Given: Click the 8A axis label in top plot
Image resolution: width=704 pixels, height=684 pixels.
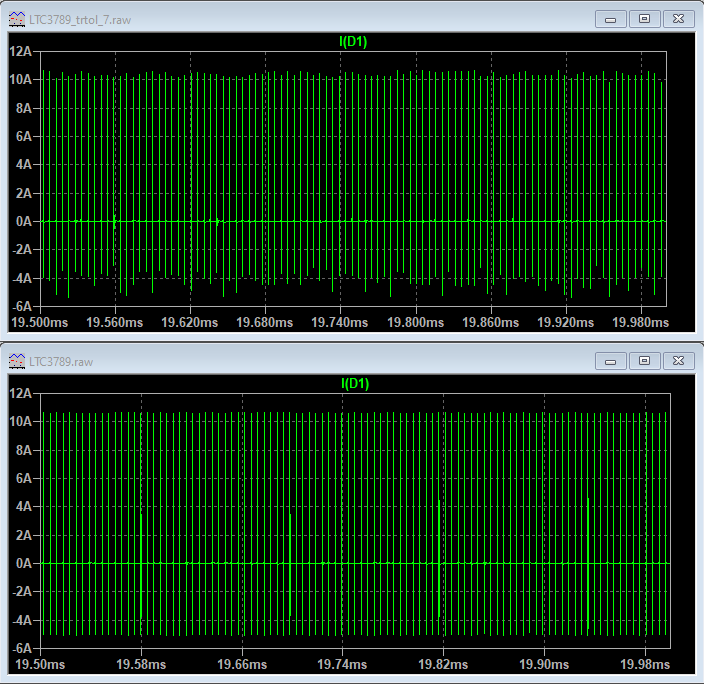Looking at the screenshot, I should pyautogui.click(x=24, y=108).
